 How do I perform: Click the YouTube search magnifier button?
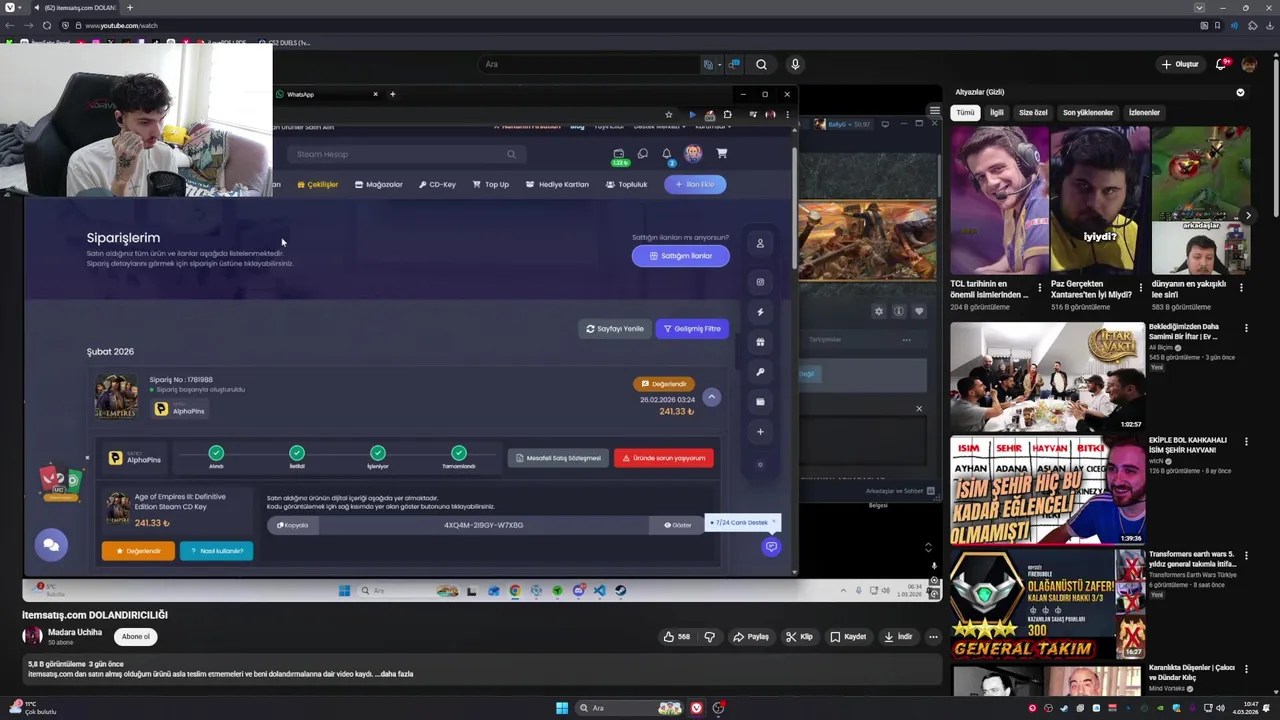[761, 64]
